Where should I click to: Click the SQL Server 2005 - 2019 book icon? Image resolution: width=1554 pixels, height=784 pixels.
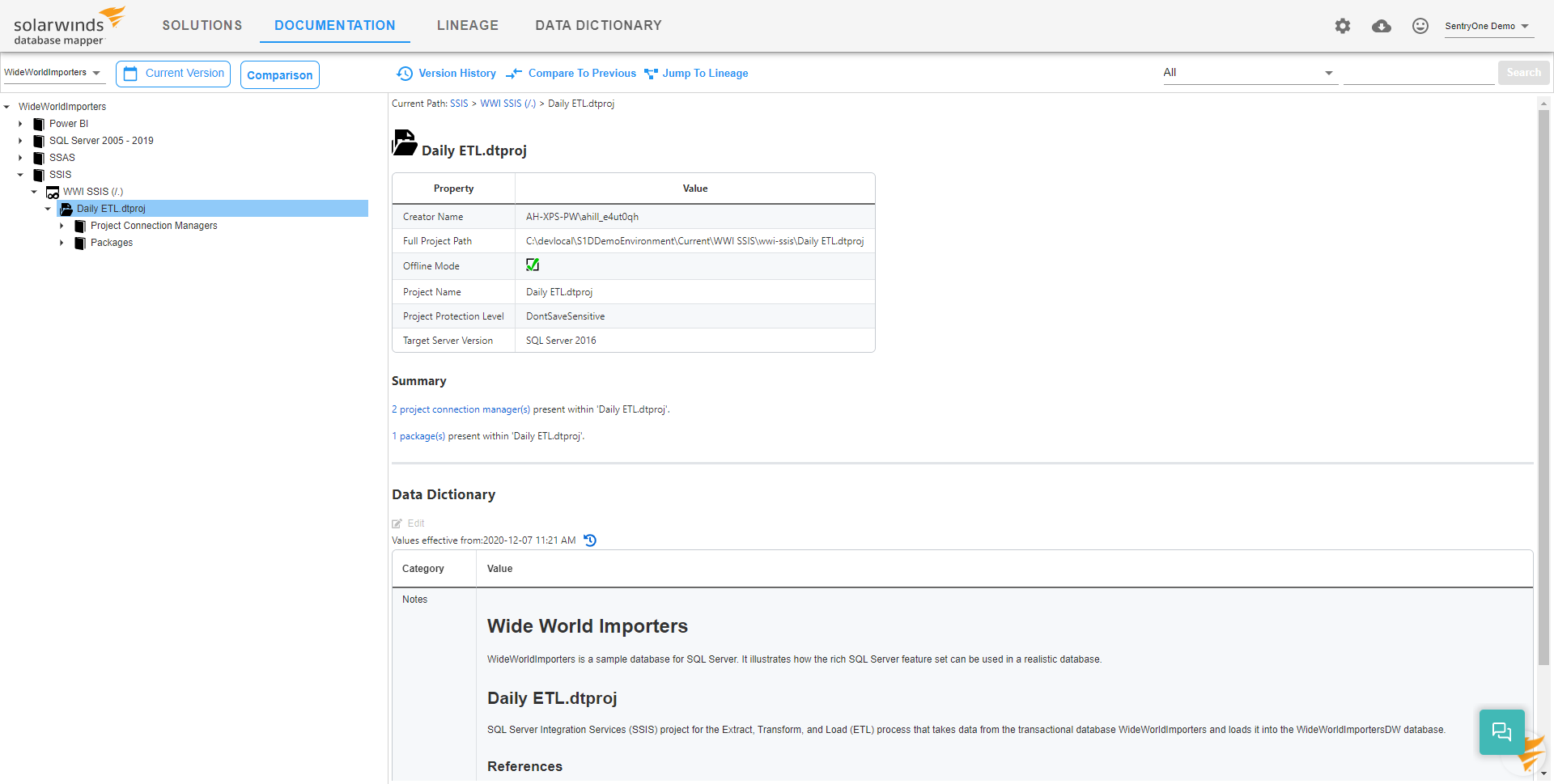pyautogui.click(x=38, y=141)
